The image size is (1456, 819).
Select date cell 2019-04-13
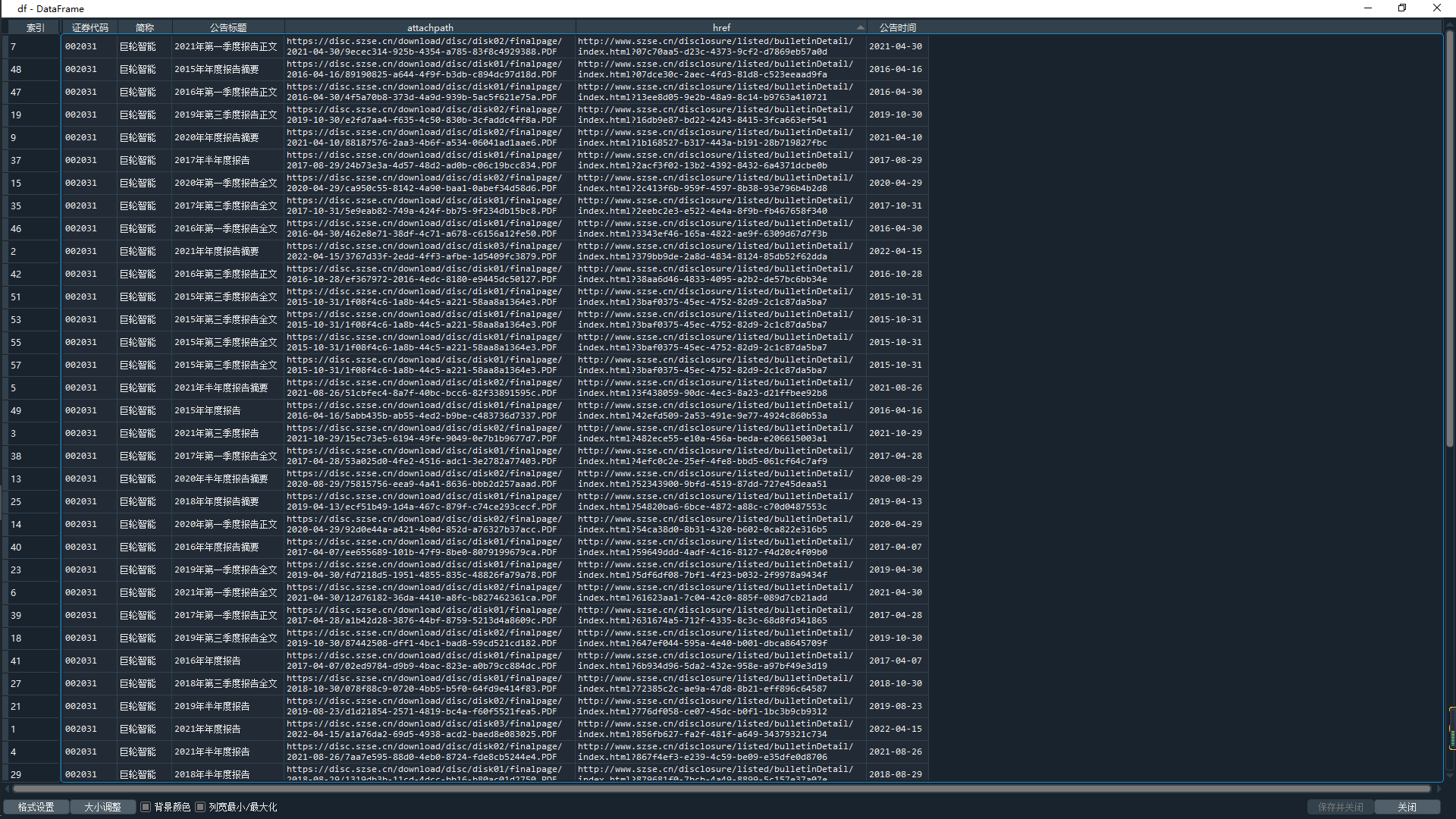point(897,501)
